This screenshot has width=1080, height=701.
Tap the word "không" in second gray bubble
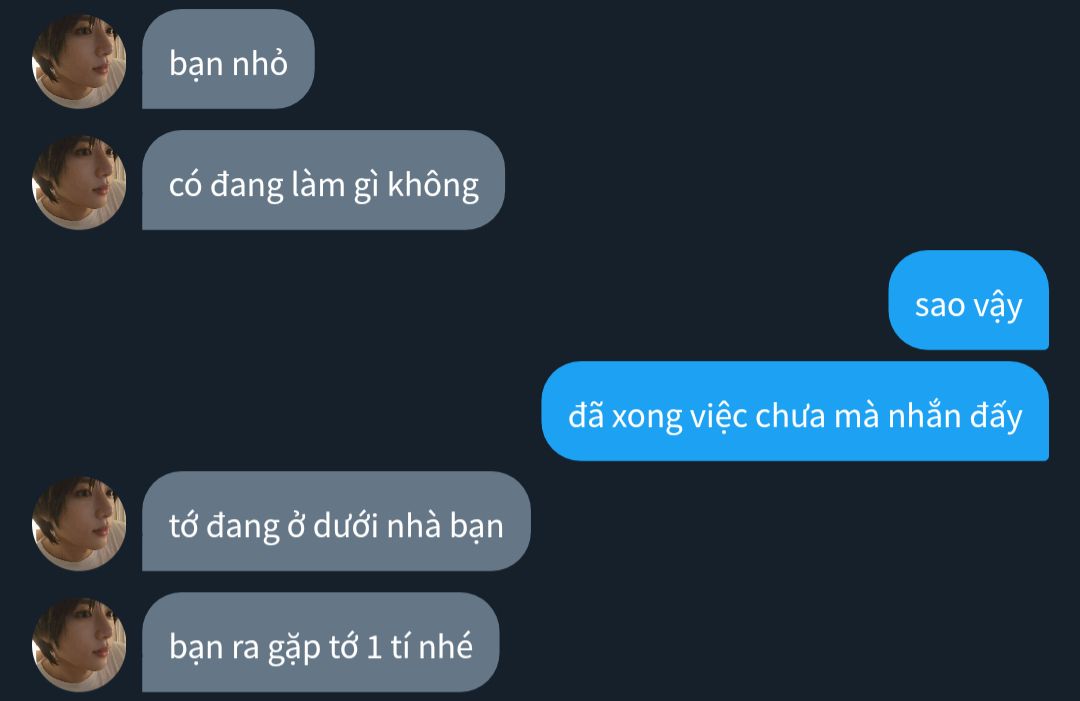pos(433,186)
